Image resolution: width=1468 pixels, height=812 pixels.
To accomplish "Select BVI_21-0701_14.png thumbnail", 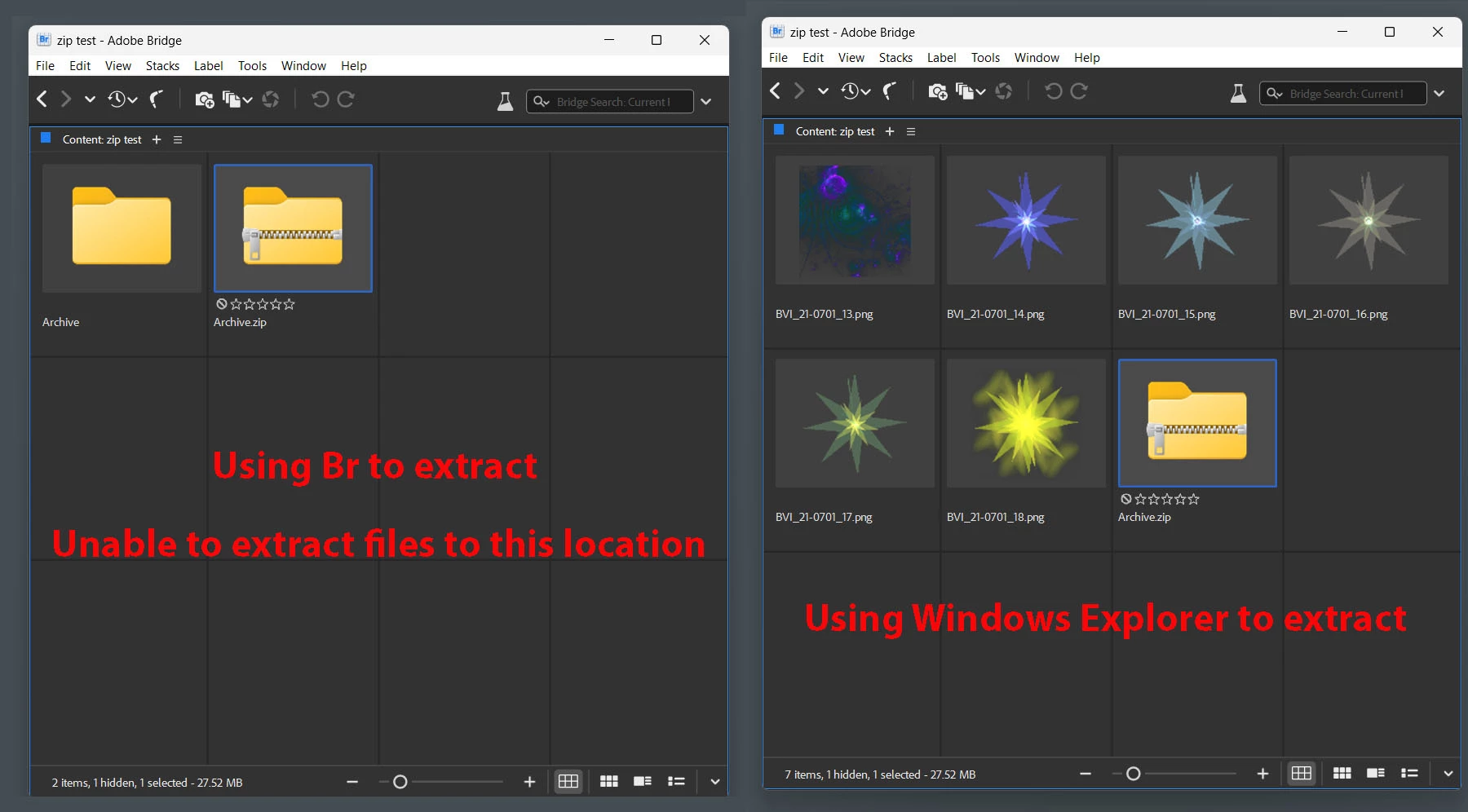I will [1026, 220].
